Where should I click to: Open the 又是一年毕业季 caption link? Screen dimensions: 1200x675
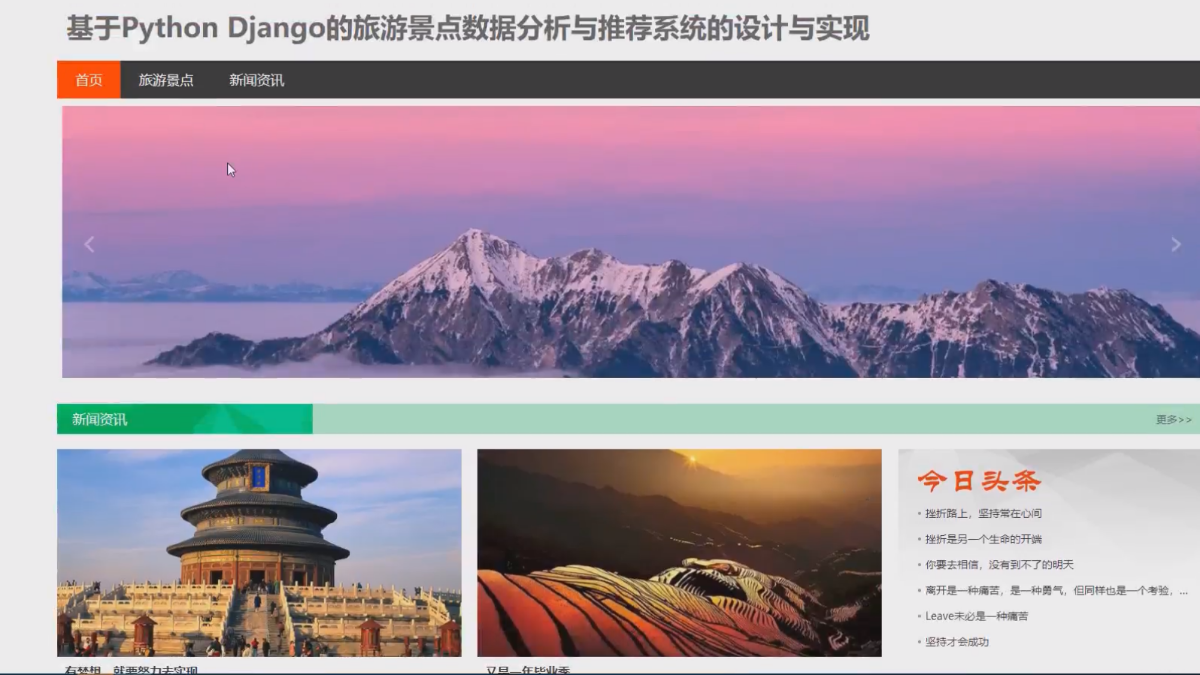pos(528,670)
